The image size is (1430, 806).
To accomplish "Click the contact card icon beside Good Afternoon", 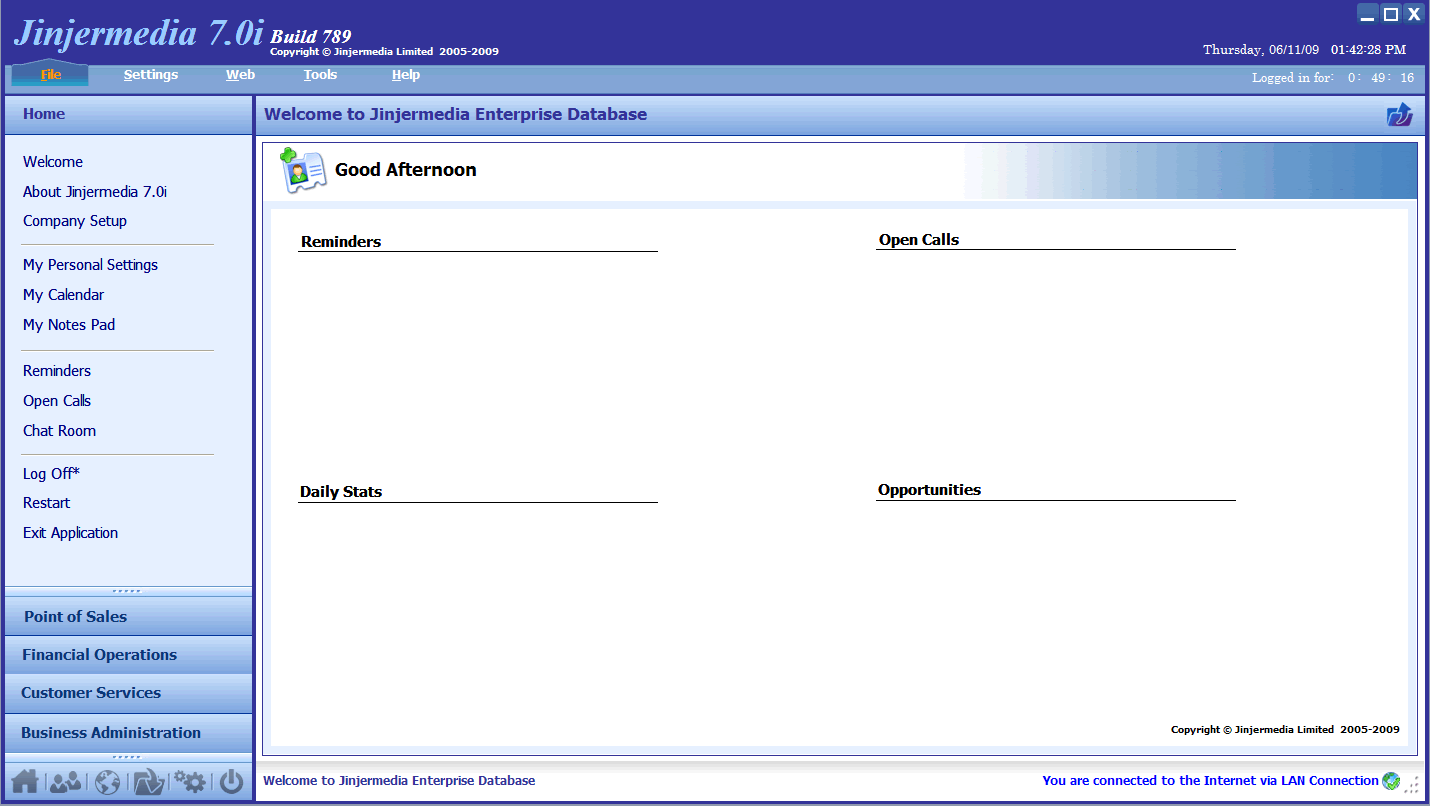I will [x=303, y=170].
